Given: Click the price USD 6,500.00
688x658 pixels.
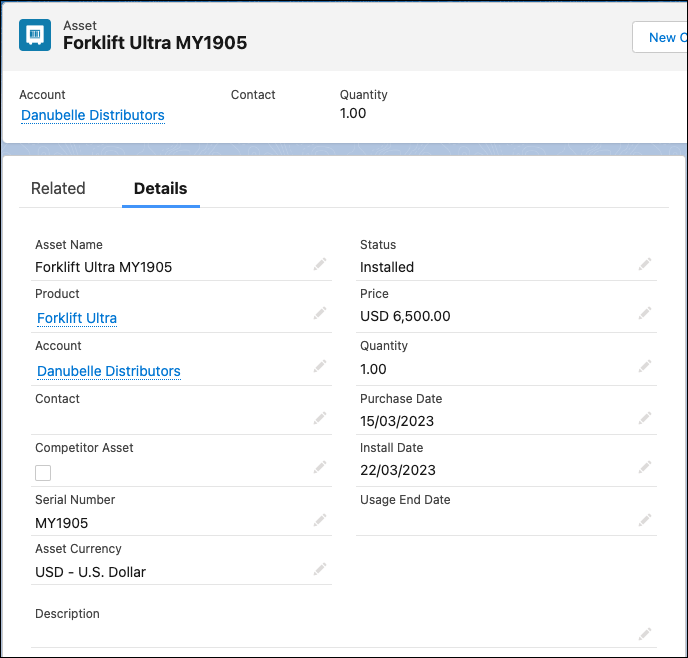Looking at the screenshot, I should coord(405,316).
